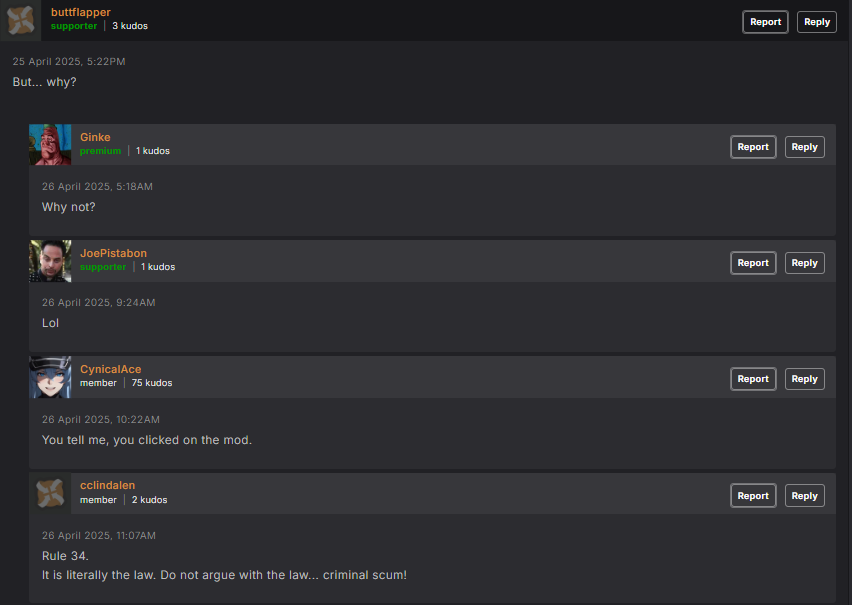Open Ginke's profile avatar picture
This screenshot has height=605, width=852.
point(50,145)
